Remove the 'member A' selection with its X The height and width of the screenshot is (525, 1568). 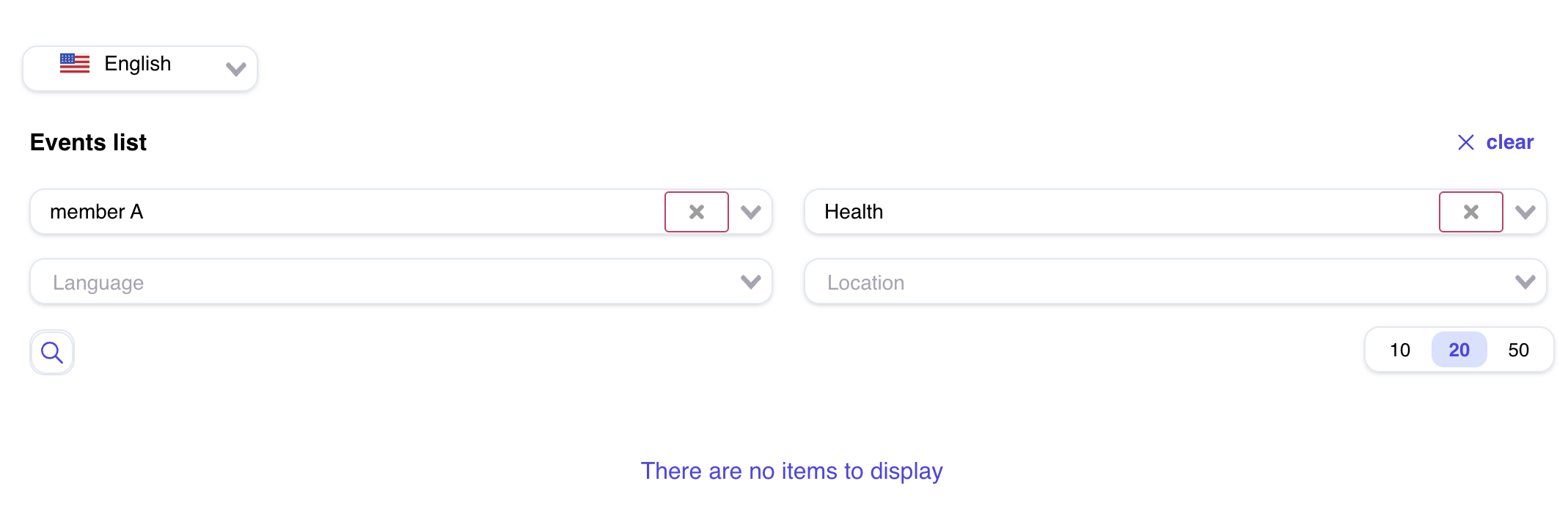696,212
